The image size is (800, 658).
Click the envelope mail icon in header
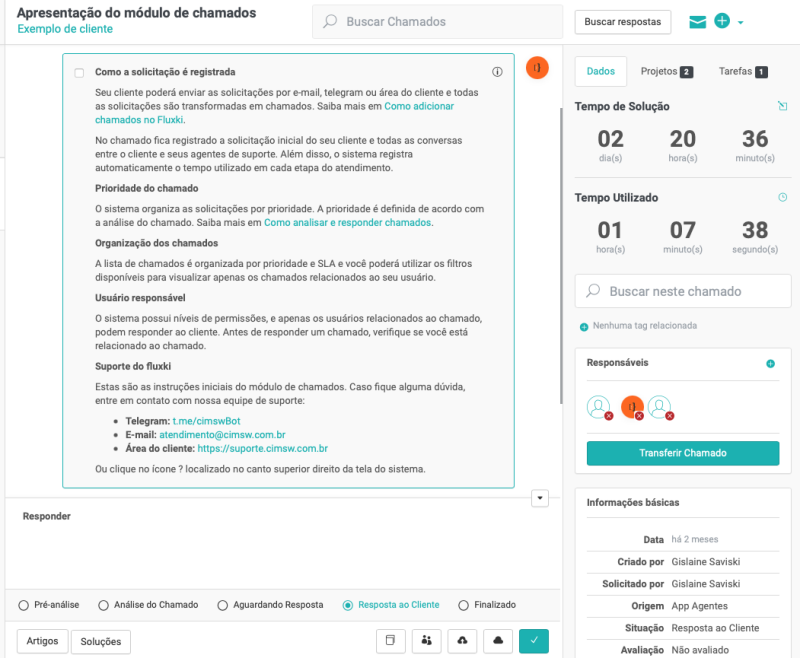tap(698, 21)
